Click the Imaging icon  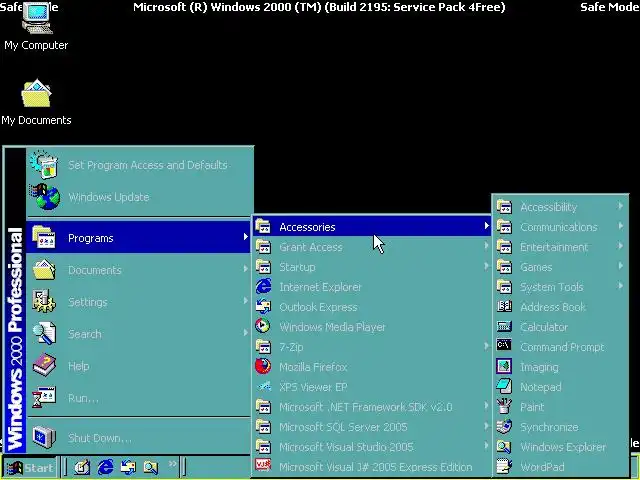click(x=504, y=366)
